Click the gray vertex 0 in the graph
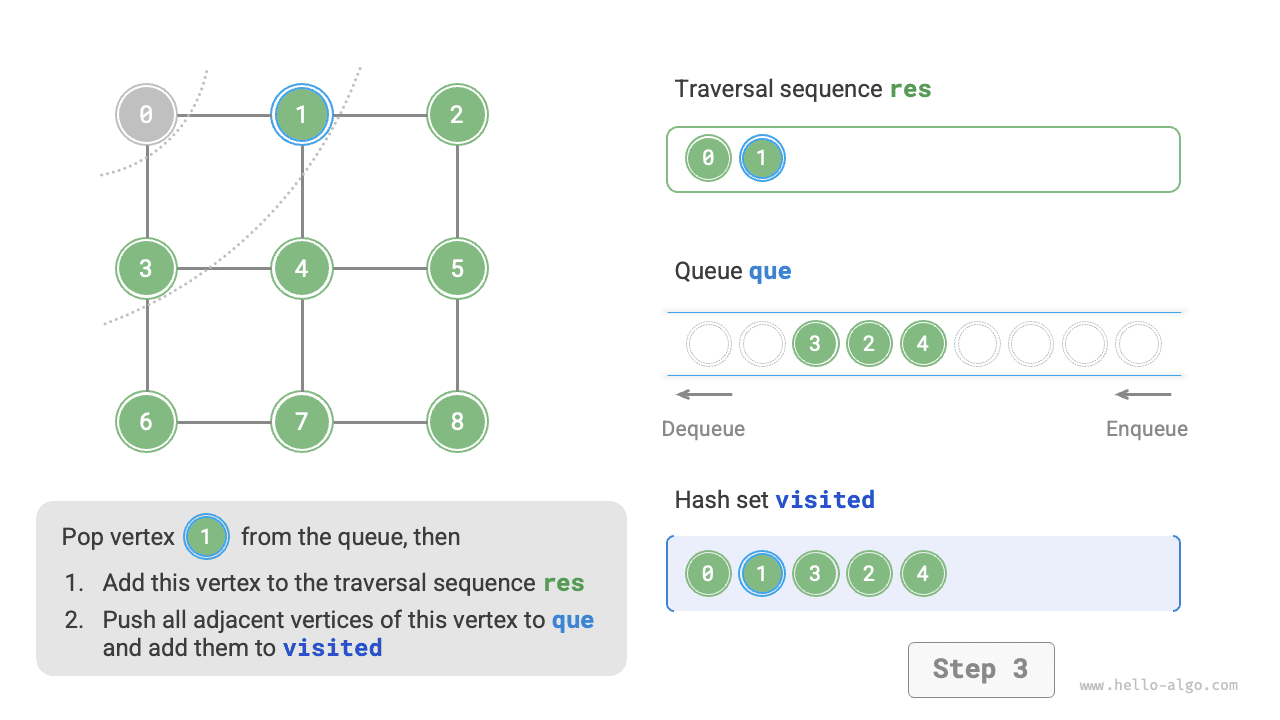This screenshot has width=1280, height=720. (x=146, y=115)
